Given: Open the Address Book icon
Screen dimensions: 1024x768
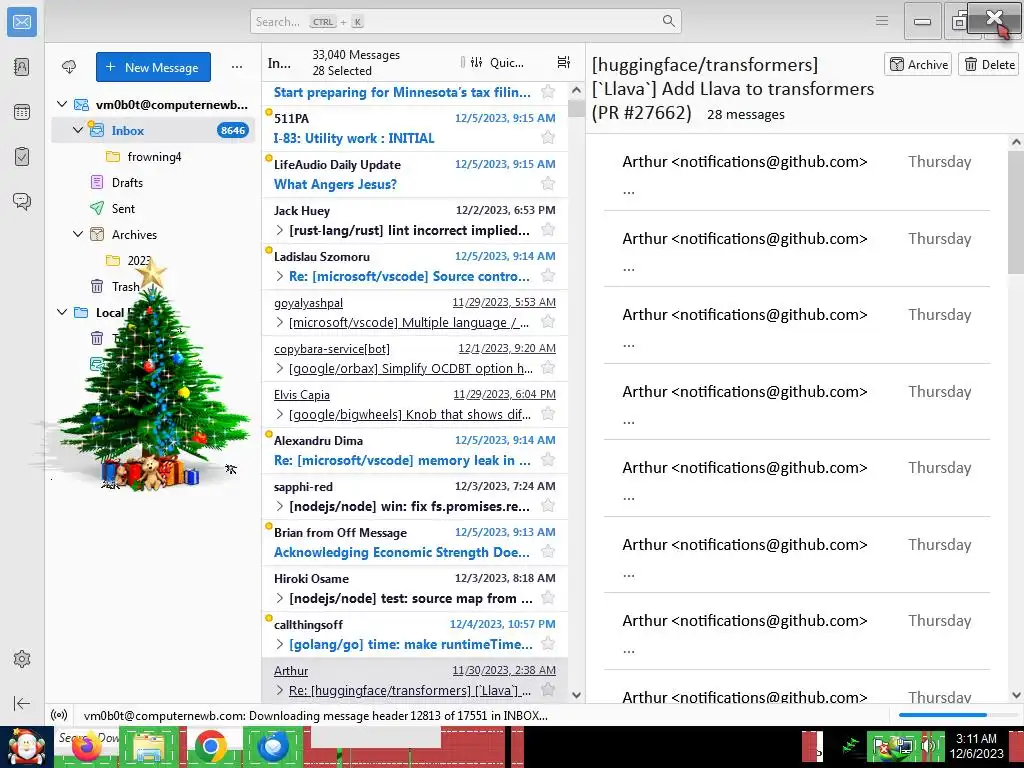Looking at the screenshot, I should point(22,67).
